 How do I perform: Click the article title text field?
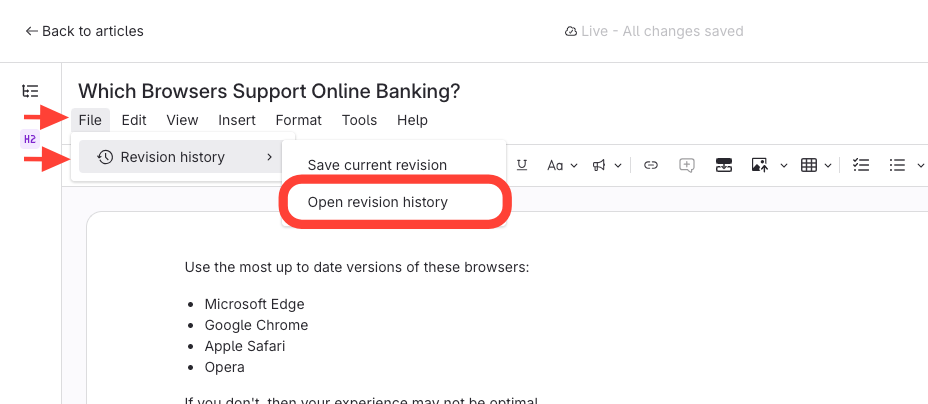269,91
